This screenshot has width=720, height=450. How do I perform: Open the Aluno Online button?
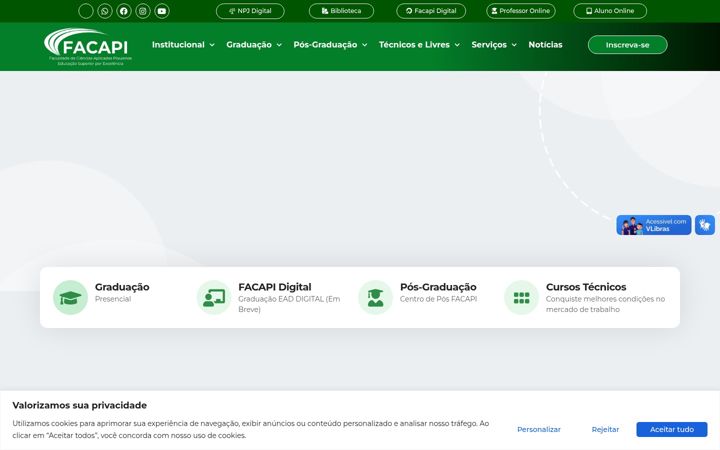point(610,11)
